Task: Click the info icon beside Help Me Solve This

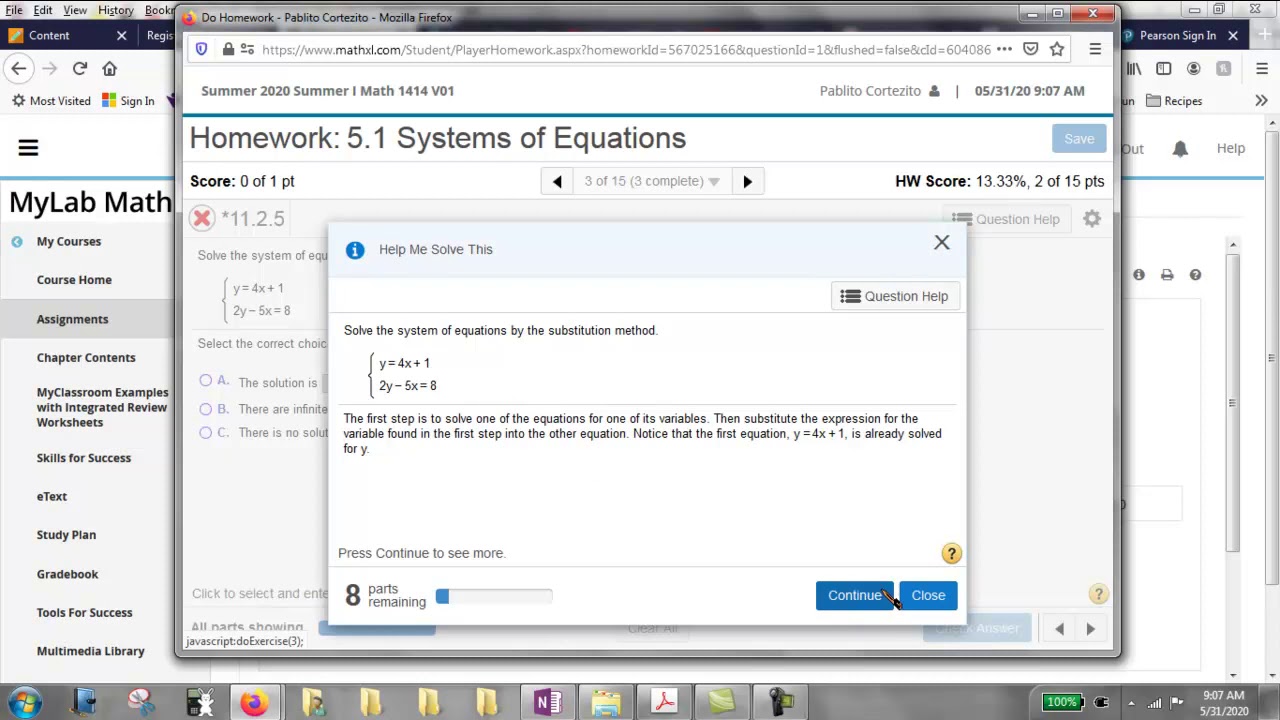Action: tap(355, 250)
